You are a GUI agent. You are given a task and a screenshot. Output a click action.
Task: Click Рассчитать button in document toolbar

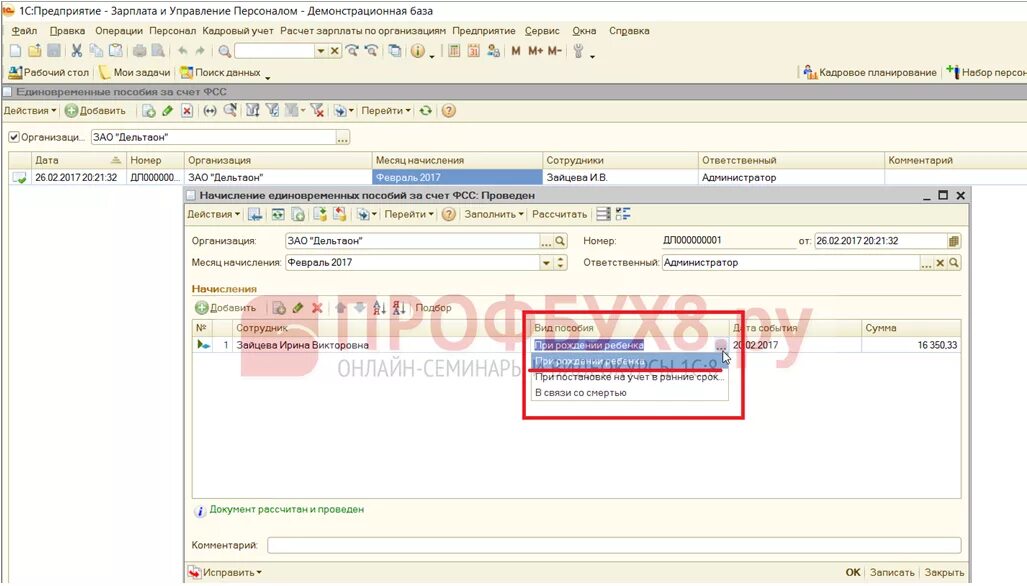point(559,215)
